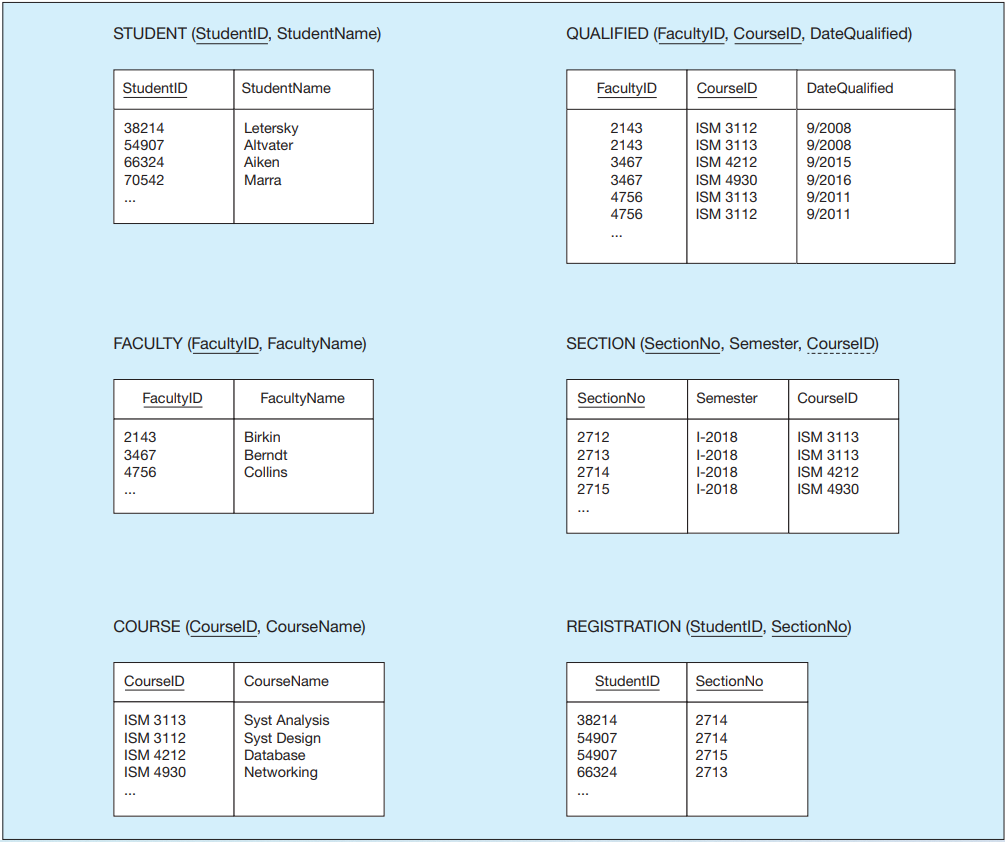Image resolution: width=1005 pixels, height=842 pixels.
Task: Click ISM 4930 in the QUALIFIED table
Action: click(x=726, y=180)
